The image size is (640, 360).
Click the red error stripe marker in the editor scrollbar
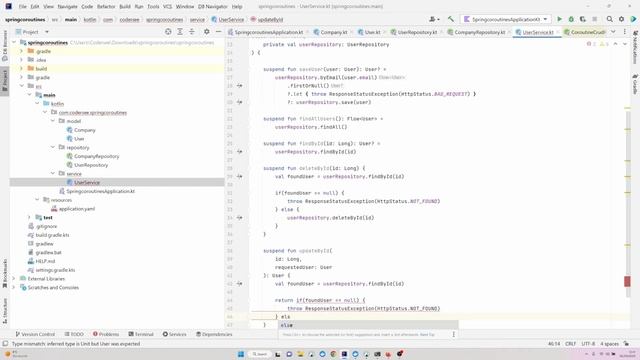tap(627, 281)
